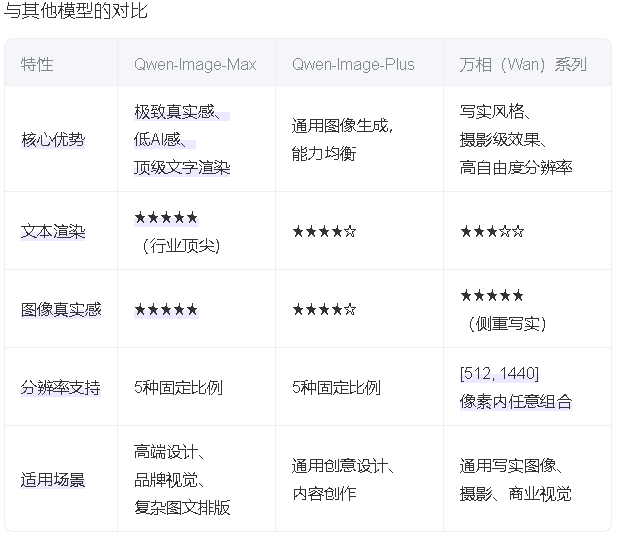Select the text 像素内任意组合
The width and height of the screenshot is (621, 546).
point(516,401)
